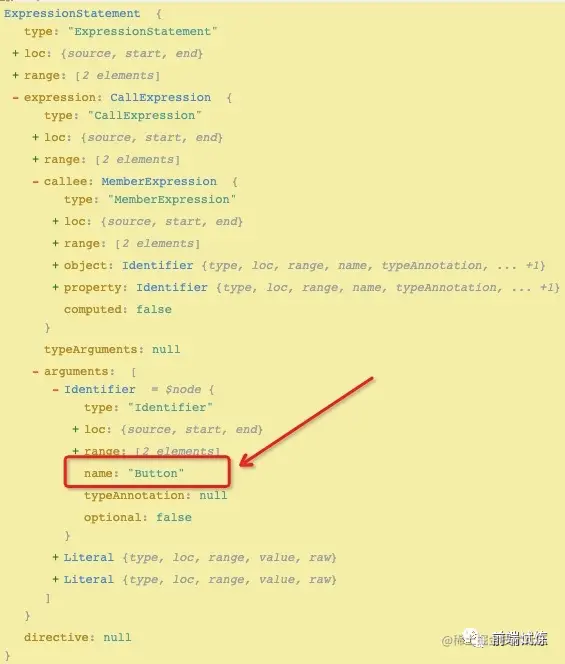Expand the top-level loc node
565x664 pixels.
[16, 53]
